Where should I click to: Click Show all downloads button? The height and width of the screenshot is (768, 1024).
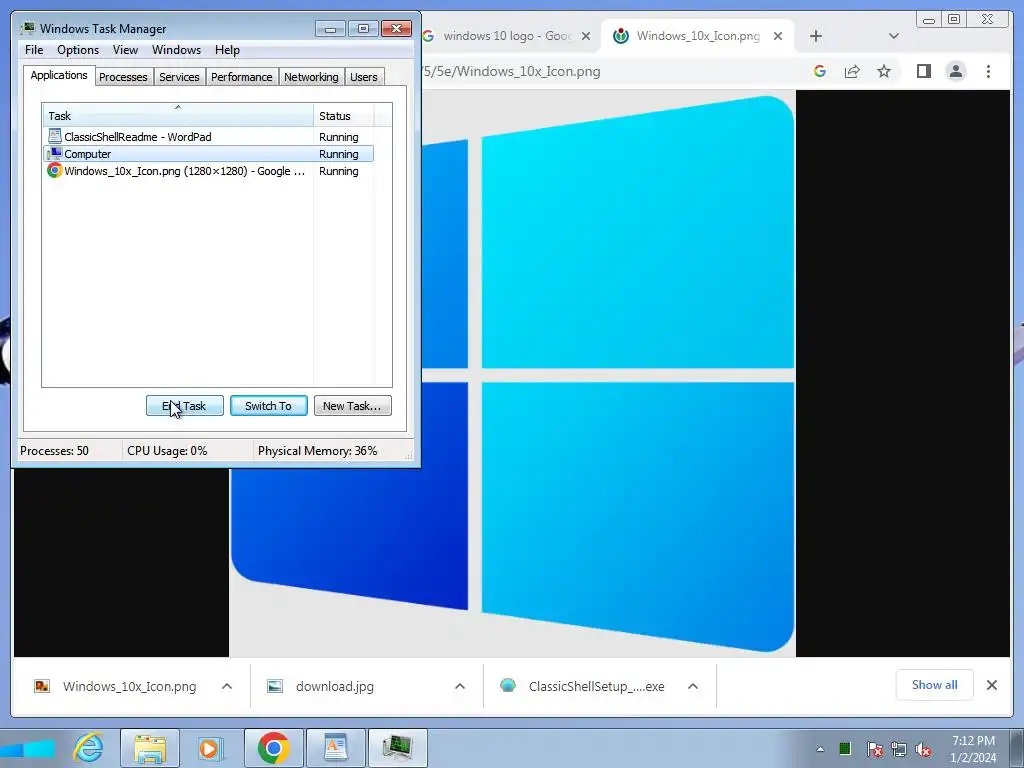click(935, 685)
